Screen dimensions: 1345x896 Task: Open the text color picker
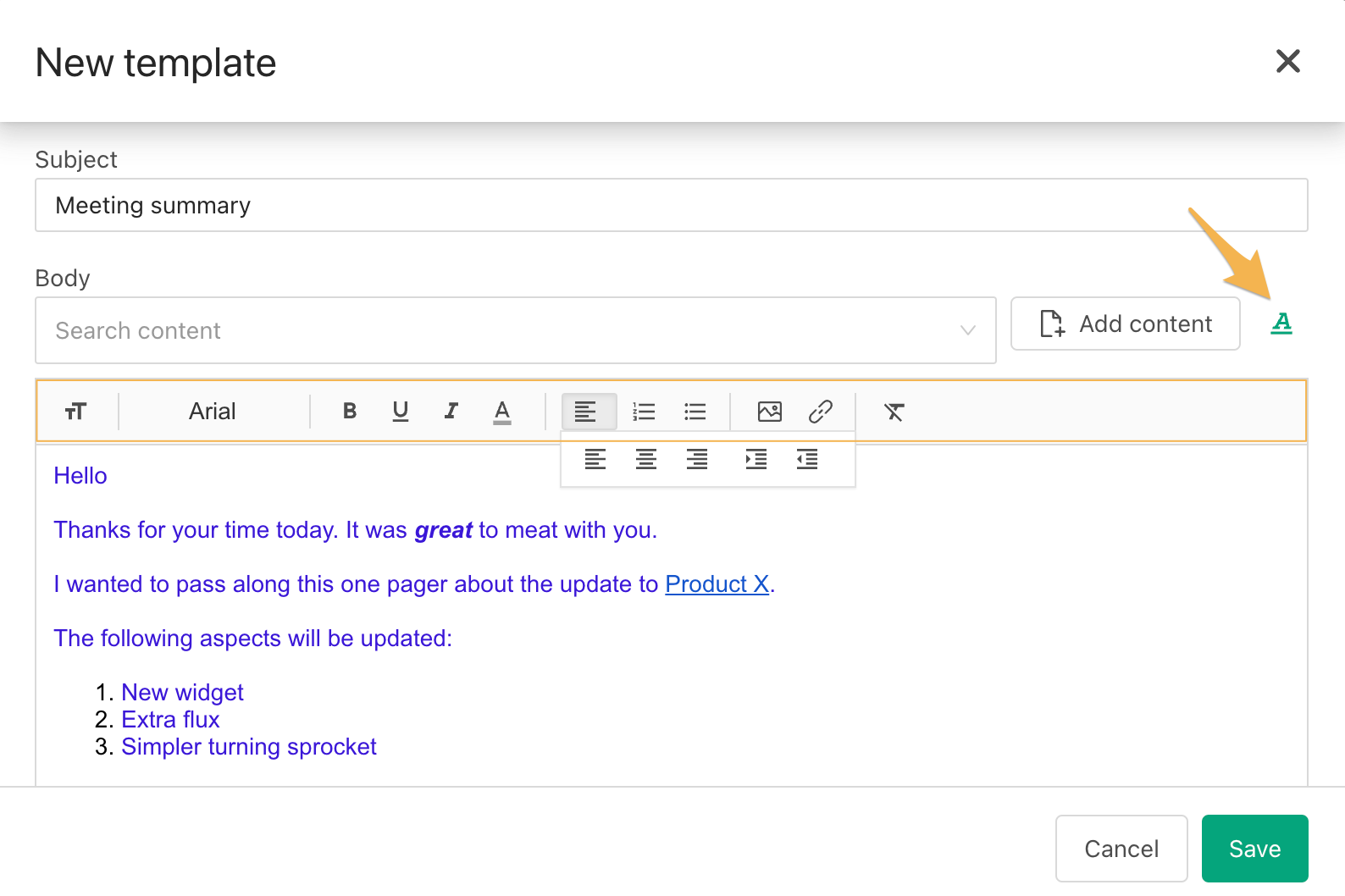click(x=502, y=412)
